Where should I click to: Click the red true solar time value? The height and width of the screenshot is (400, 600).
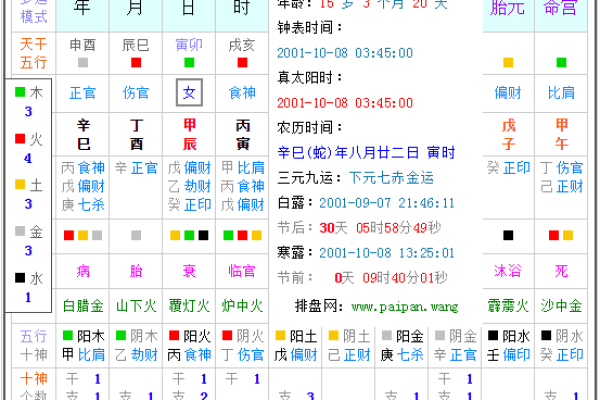[x=345, y=103]
